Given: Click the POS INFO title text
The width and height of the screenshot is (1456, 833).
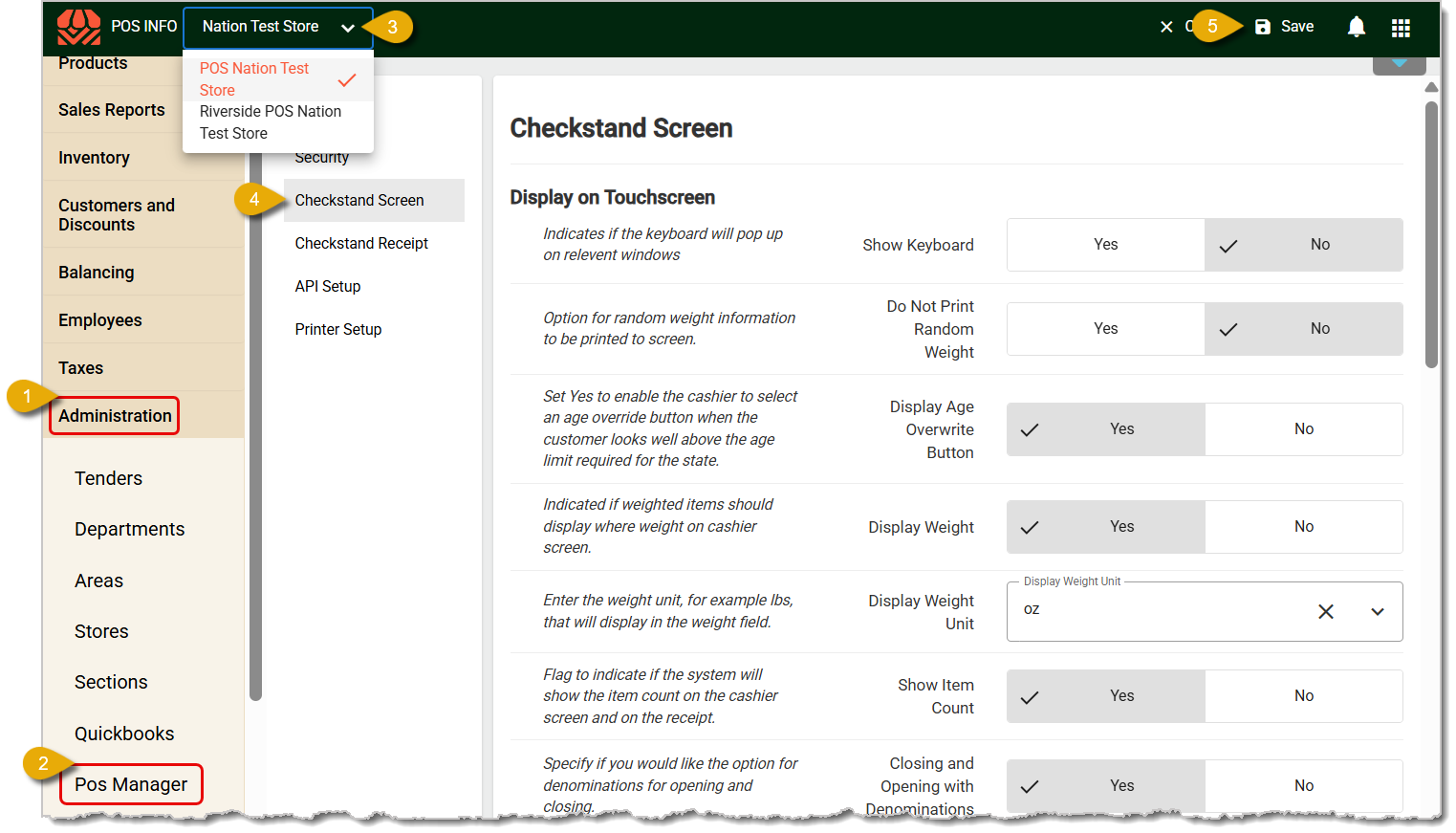Looking at the screenshot, I should (144, 27).
